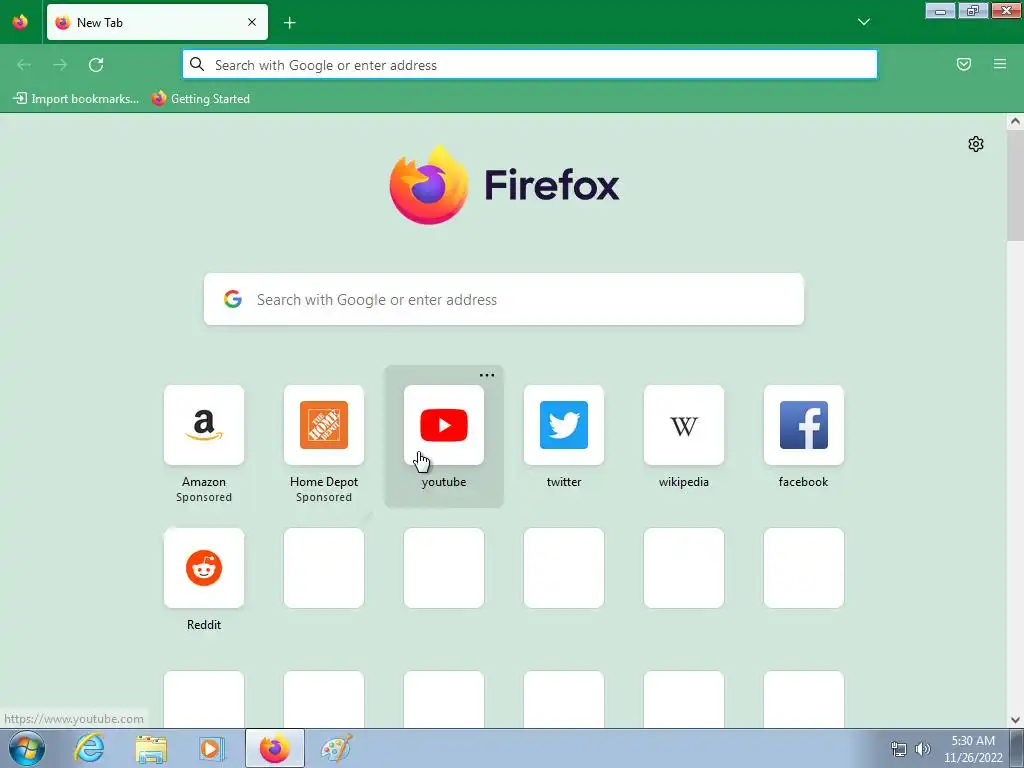Open the Firefox application hamburger menu
Screen dimensions: 1024x768
coord(1000,64)
